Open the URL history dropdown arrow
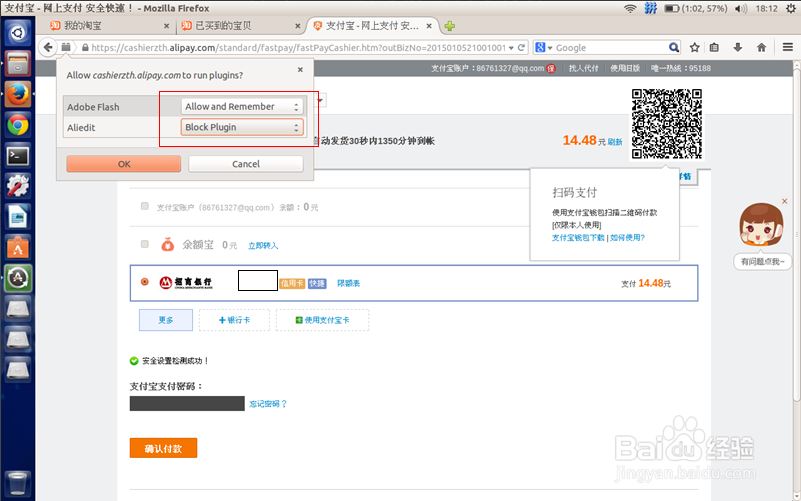The width and height of the screenshot is (801, 501). click(x=511, y=47)
